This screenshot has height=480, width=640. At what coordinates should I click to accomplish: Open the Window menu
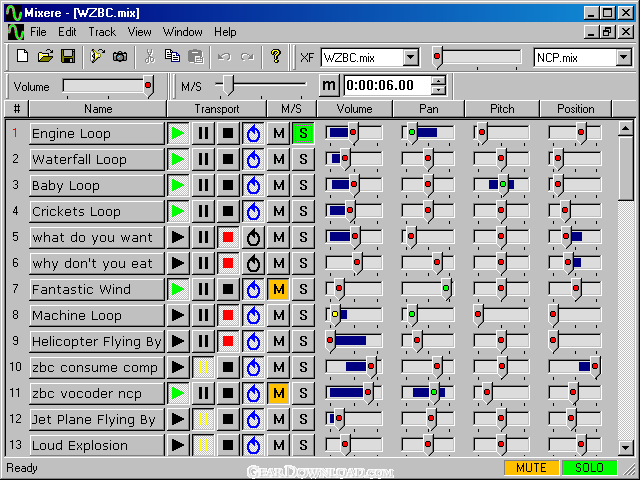point(183,32)
